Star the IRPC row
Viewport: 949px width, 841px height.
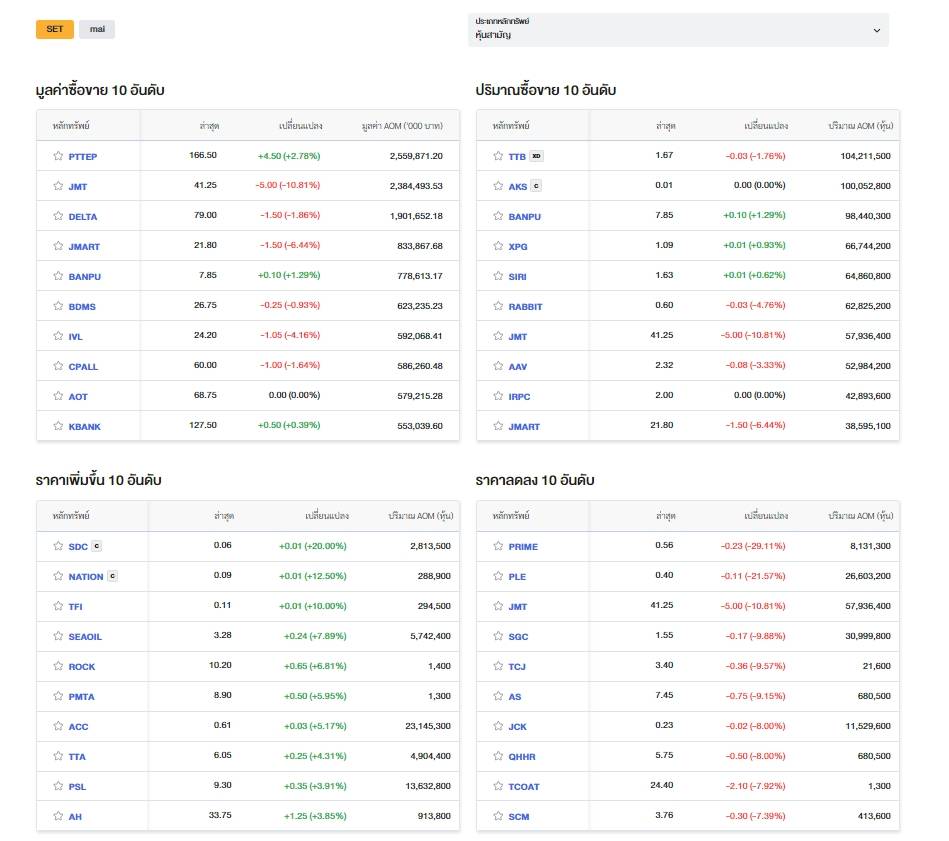(498, 396)
